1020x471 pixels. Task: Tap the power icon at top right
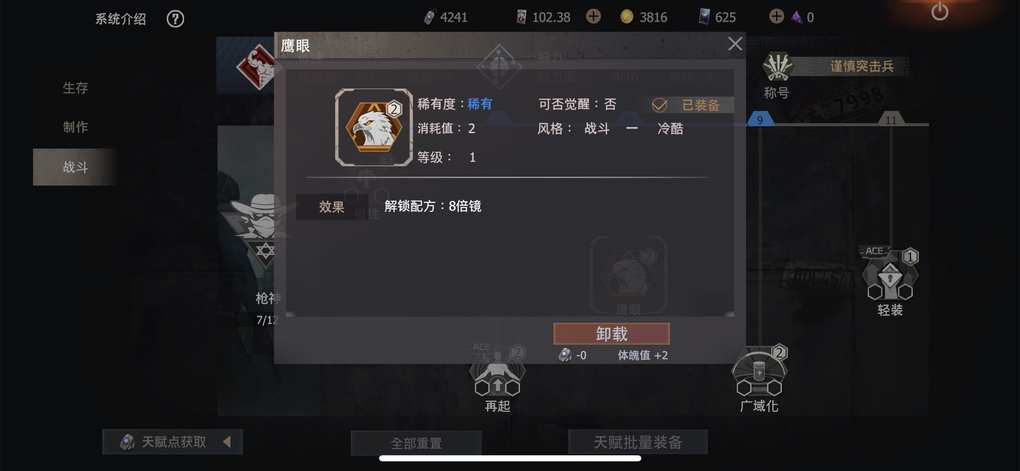click(x=939, y=11)
